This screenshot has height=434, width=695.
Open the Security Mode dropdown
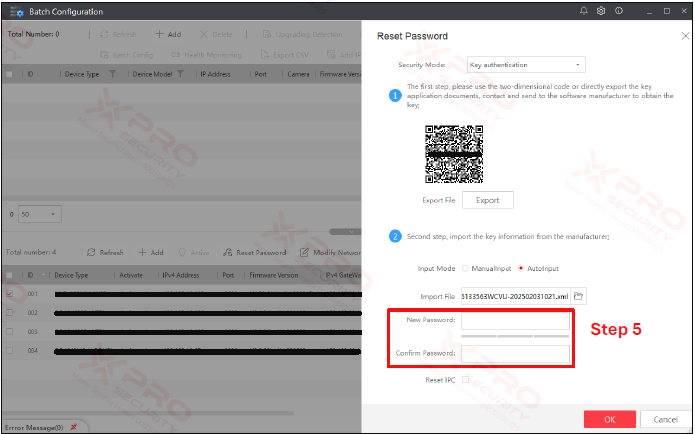pos(526,65)
